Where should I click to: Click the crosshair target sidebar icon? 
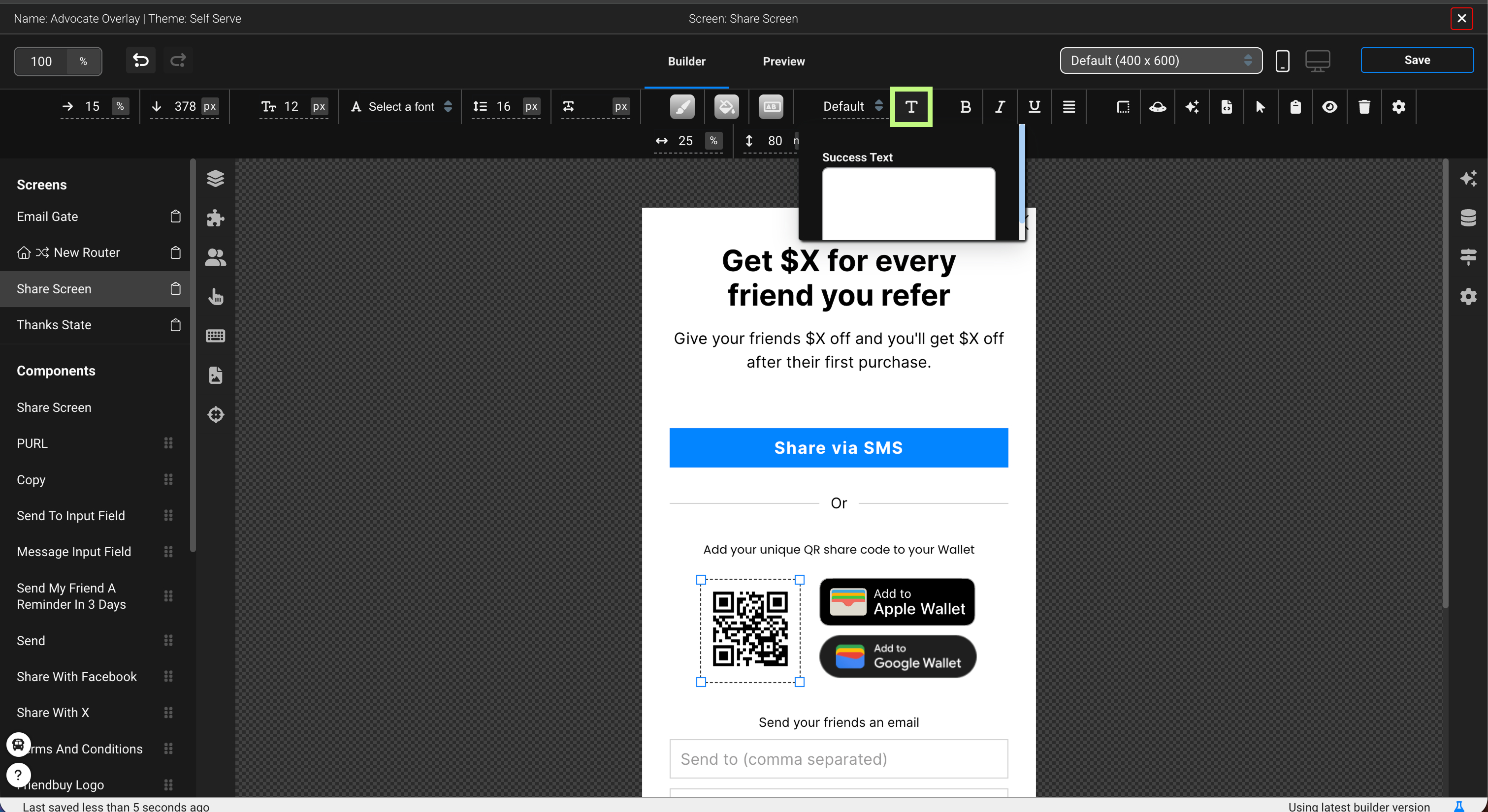click(x=216, y=414)
